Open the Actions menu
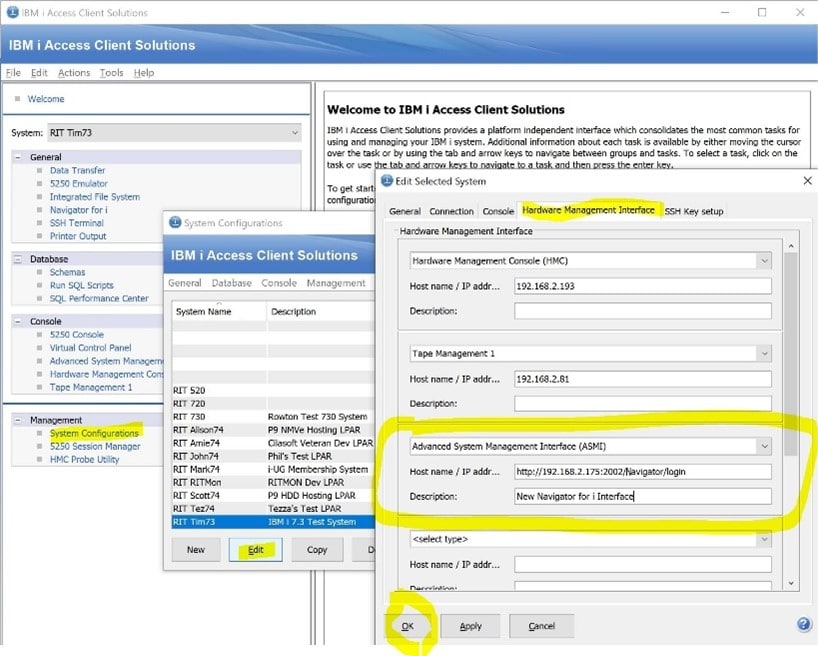 tap(74, 73)
